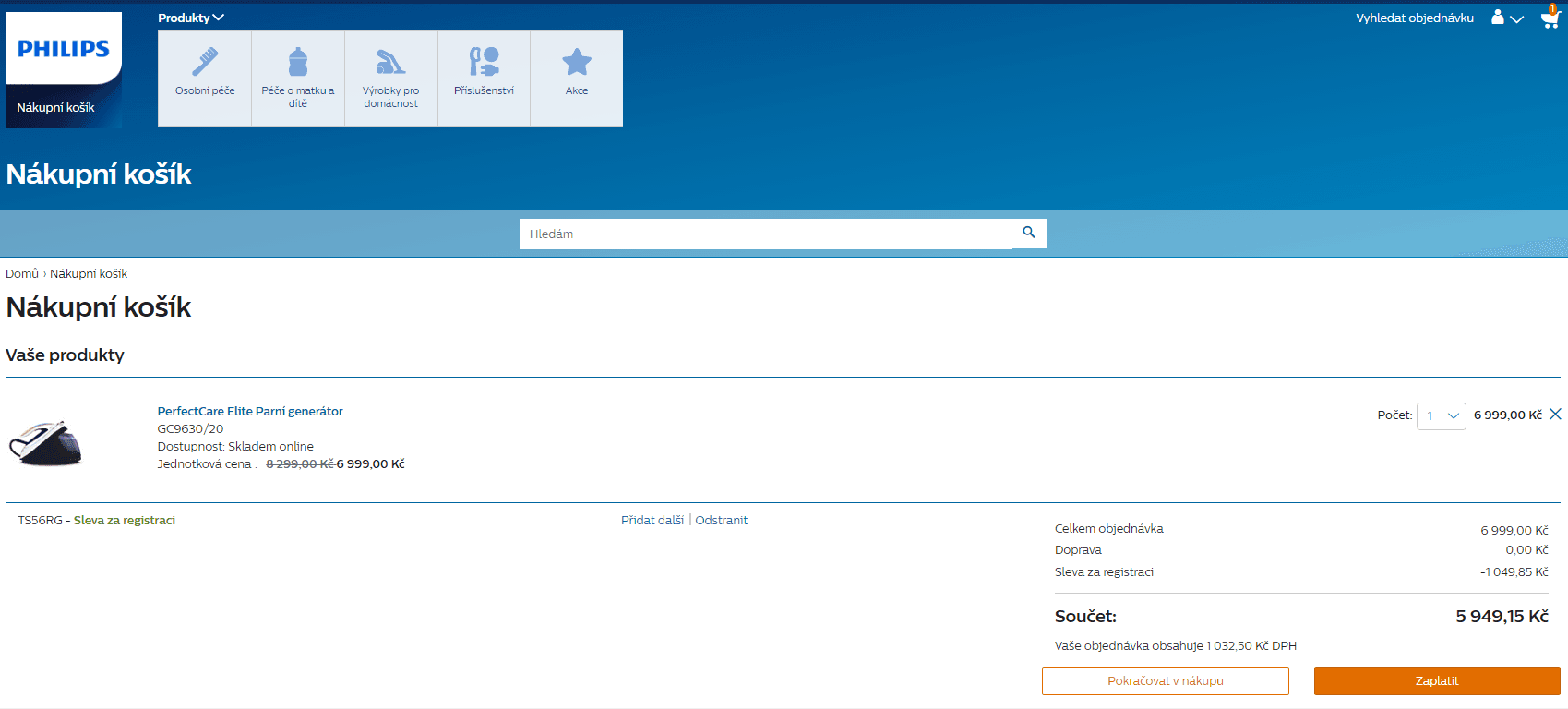Expand the Produkty menu
1568x709 pixels.
[191, 18]
